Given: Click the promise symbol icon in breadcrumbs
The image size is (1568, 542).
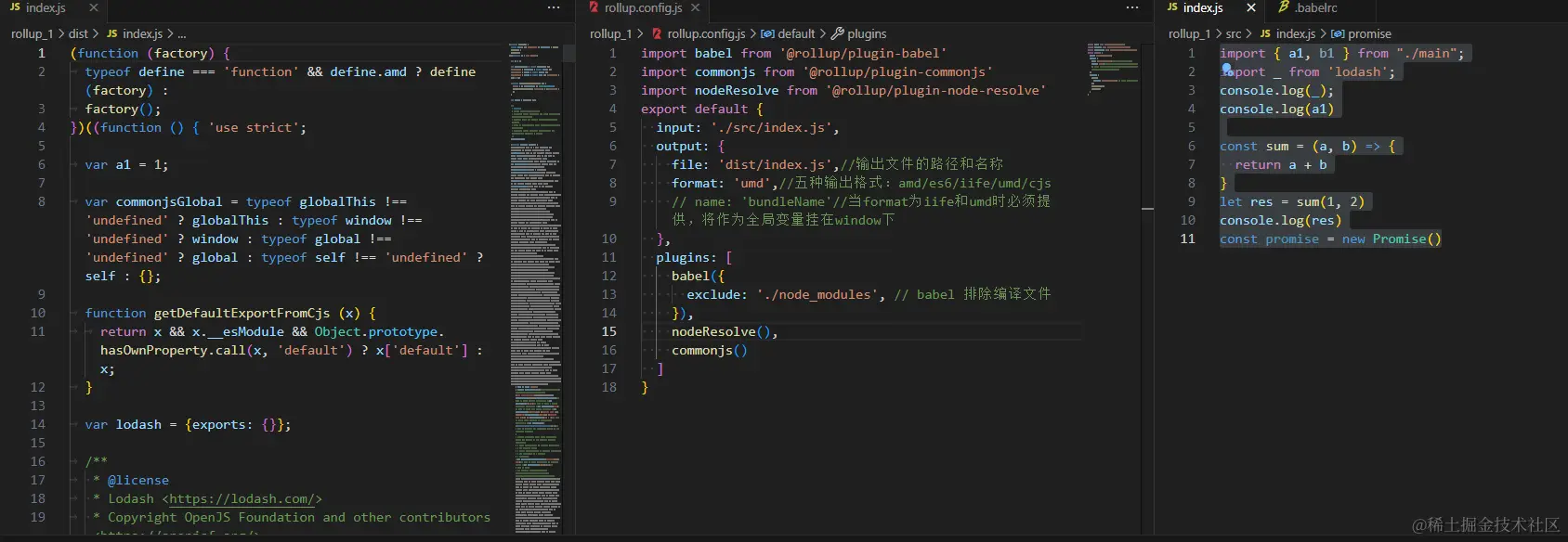Looking at the screenshot, I should 1338,33.
